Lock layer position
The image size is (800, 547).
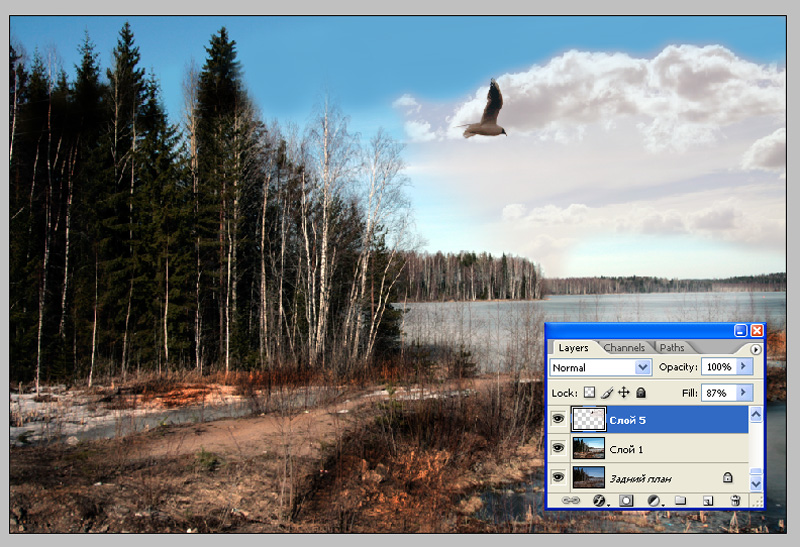coord(623,392)
